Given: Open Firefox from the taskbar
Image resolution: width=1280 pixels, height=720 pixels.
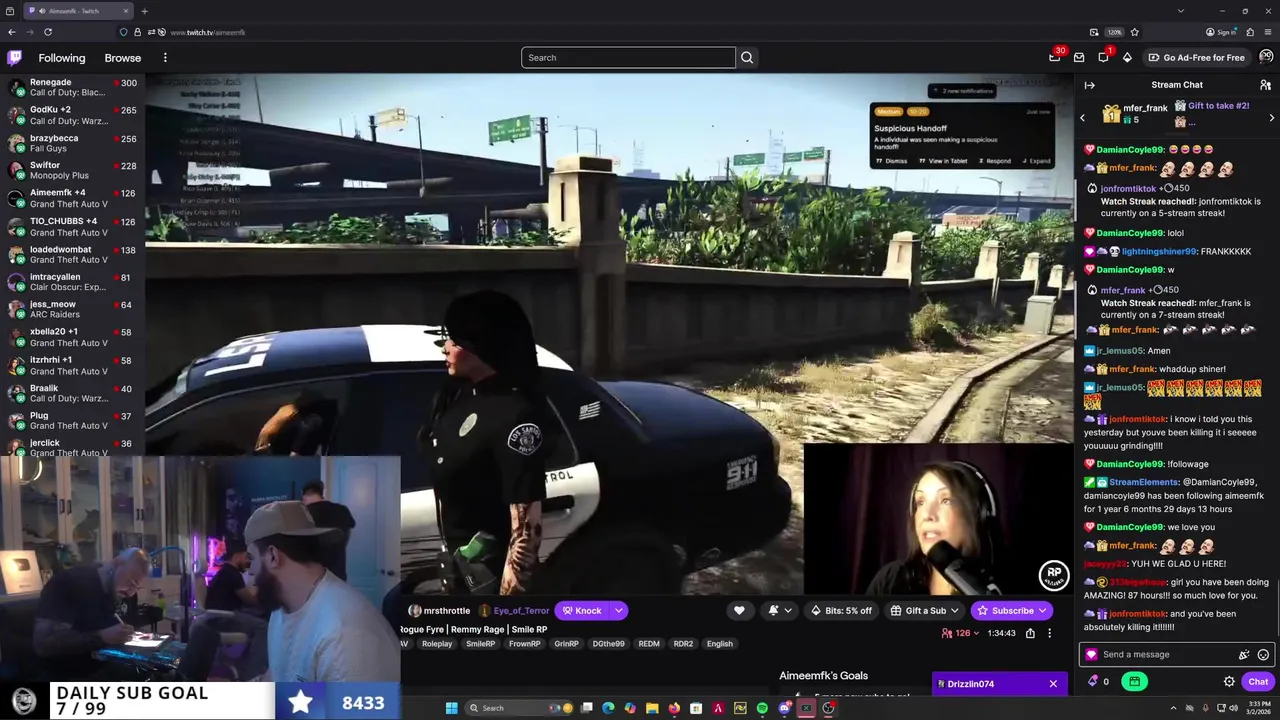Looking at the screenshot, I should pos(674,708).
